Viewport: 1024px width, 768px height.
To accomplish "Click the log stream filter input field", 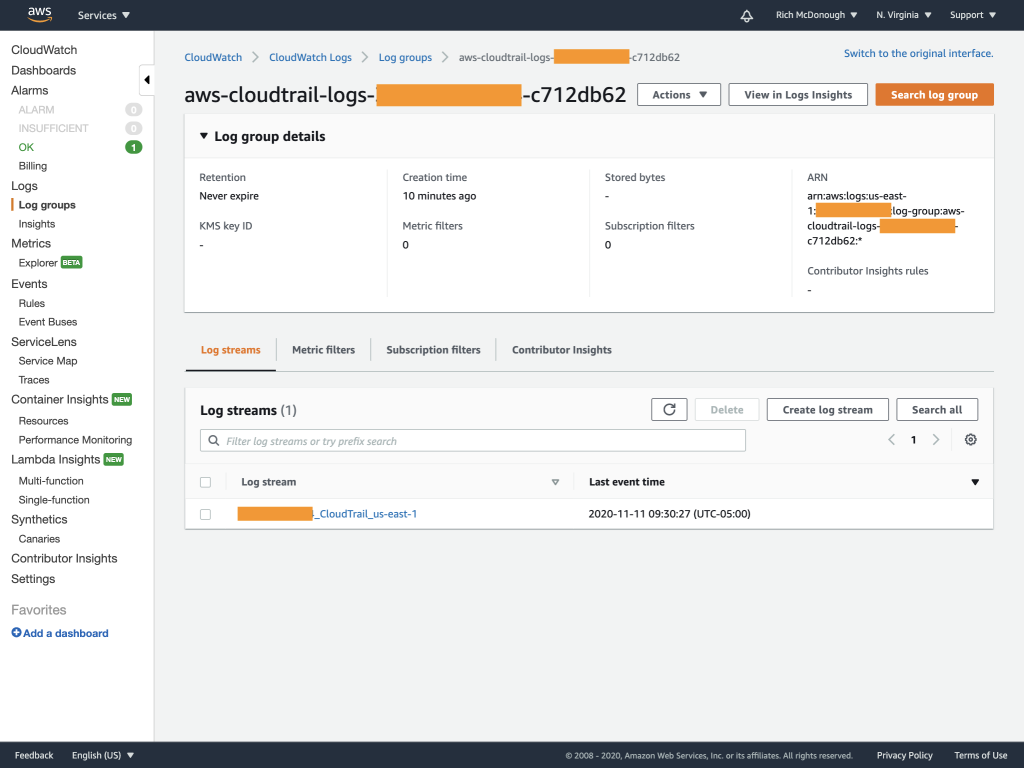I will [472, 439].
